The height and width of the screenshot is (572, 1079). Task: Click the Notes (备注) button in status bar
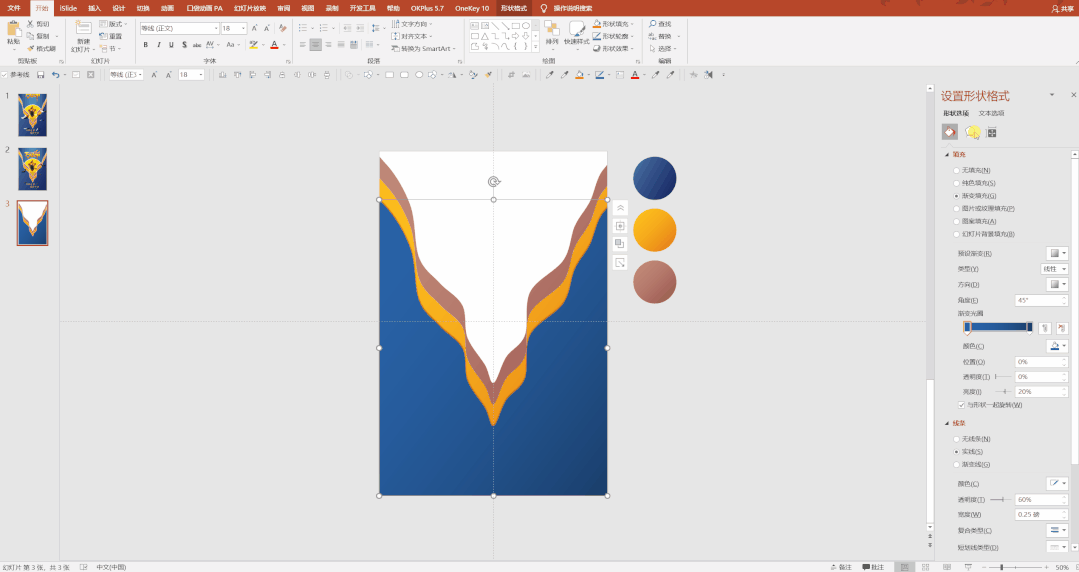pyautogui.click(x=842, y=567)
